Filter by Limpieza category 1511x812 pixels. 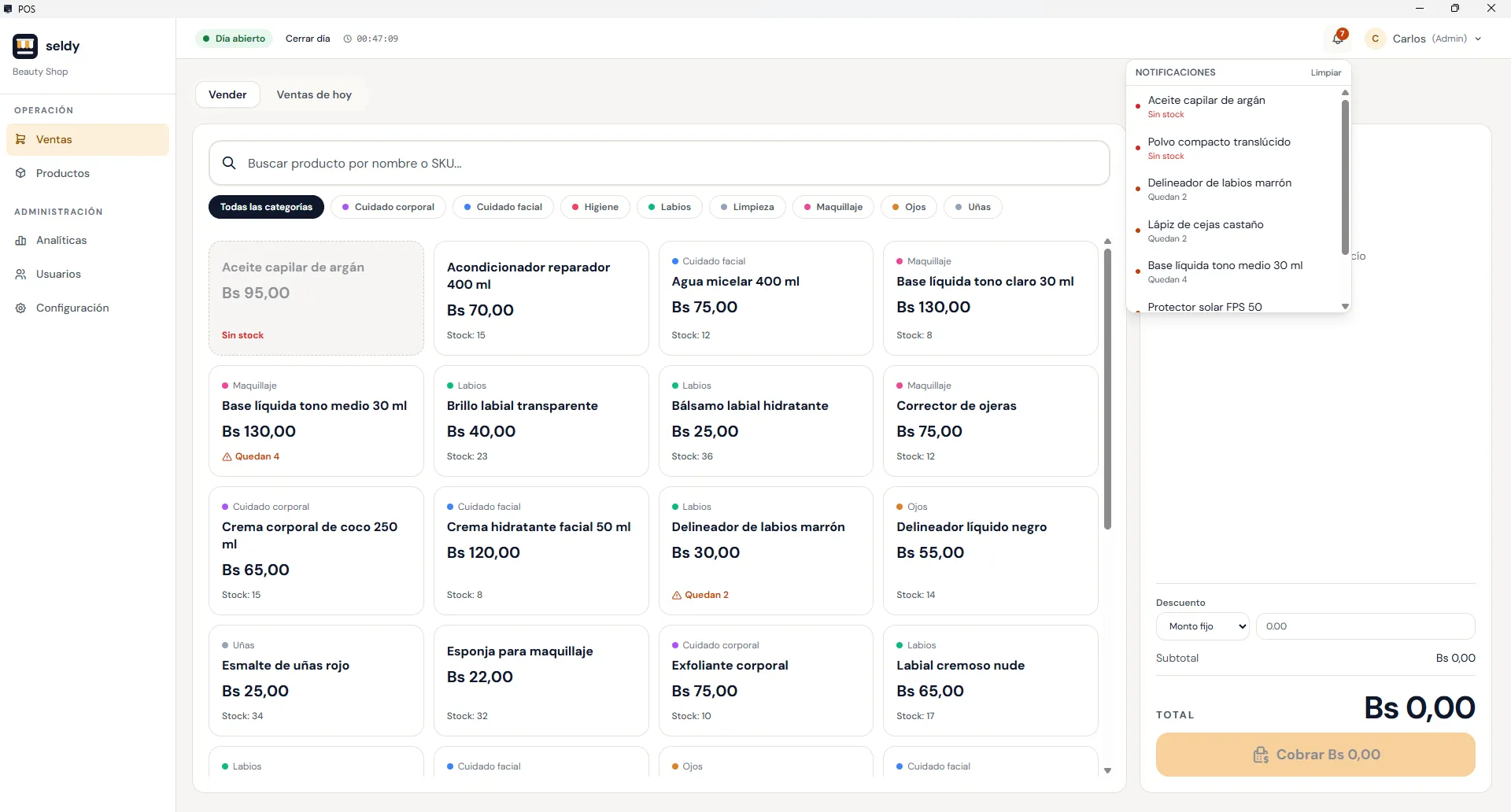click(x=748, y=207)
